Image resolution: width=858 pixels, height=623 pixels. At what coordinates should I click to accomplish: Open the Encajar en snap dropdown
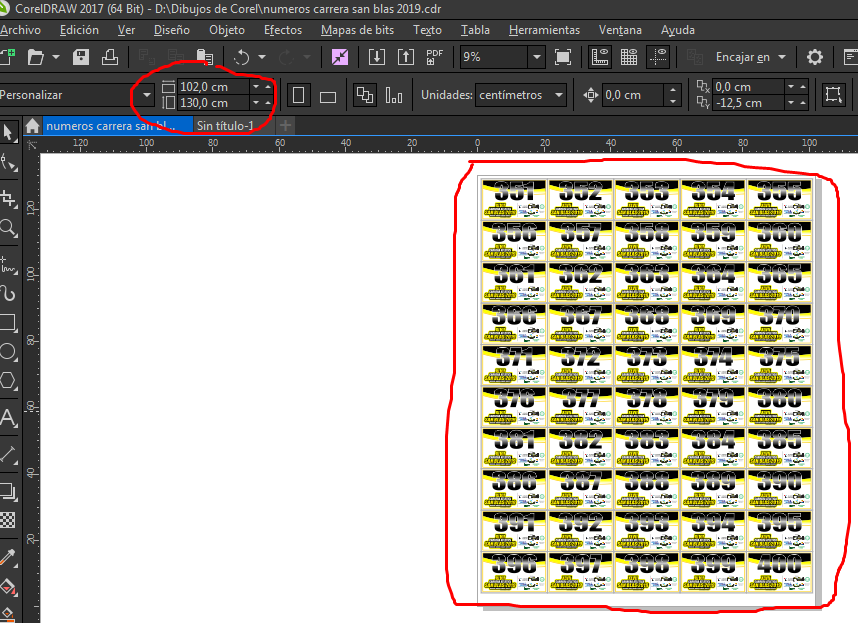(782, 57)
